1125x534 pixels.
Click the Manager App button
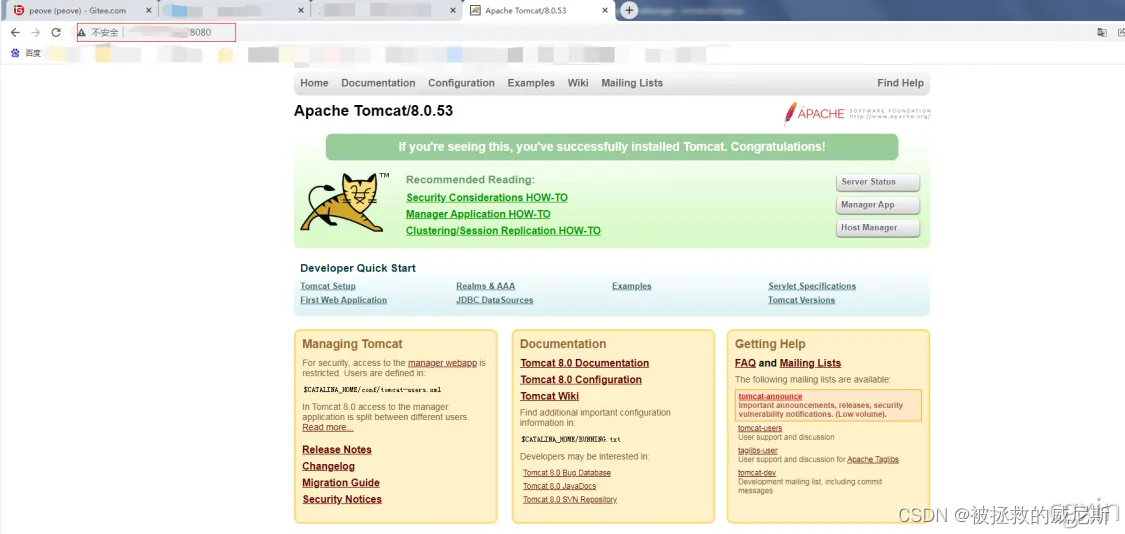(x=877, y=205)
